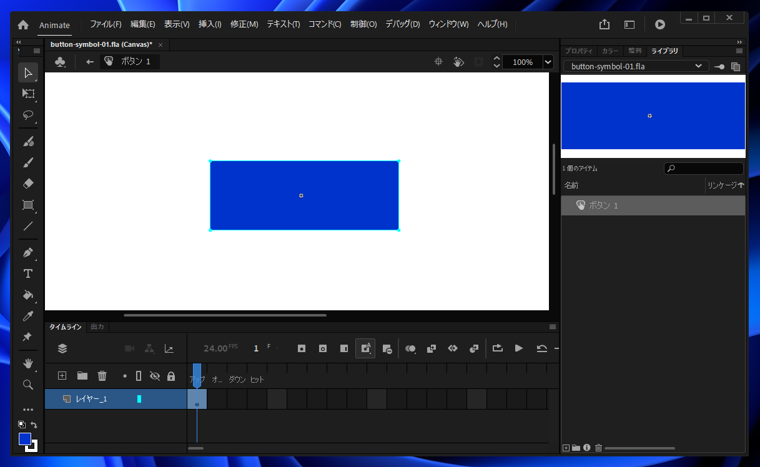Collapse the right panel with double arrows
The width and height of the screenshot is (760, 467).
point(739,42)
